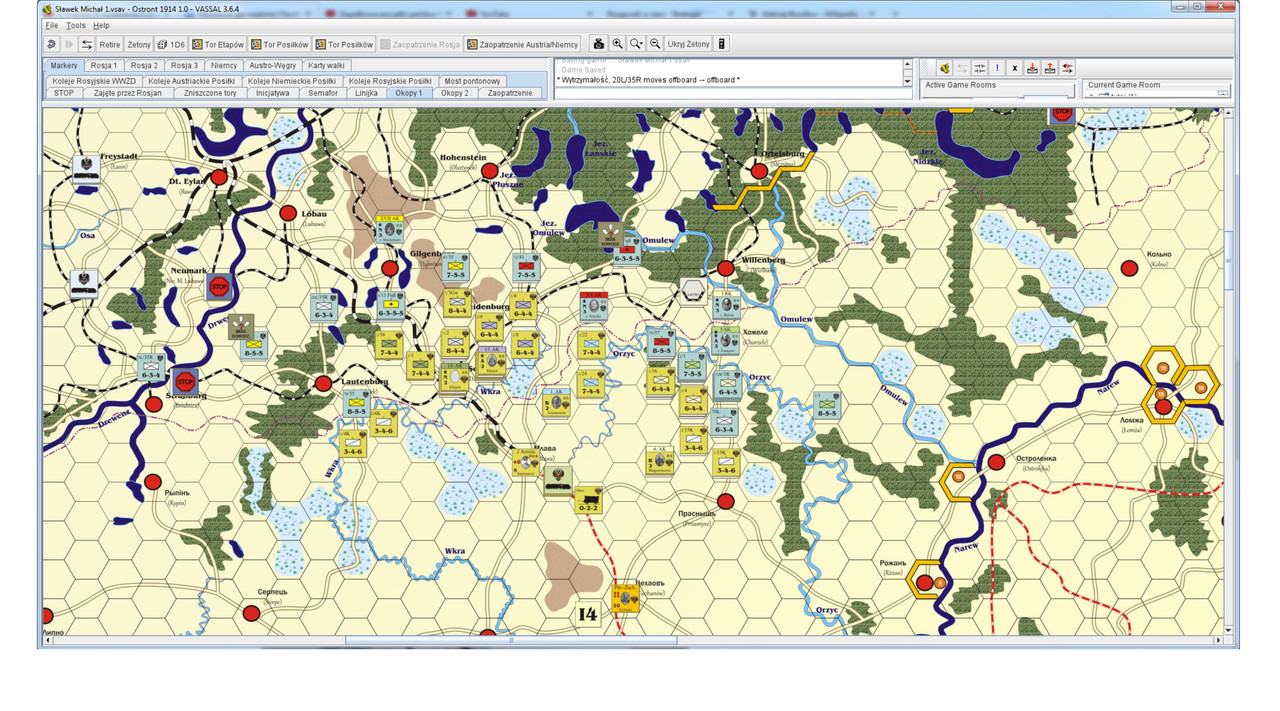Open the Linijka tab
1280x711 pixels.
tap(366, 93)
